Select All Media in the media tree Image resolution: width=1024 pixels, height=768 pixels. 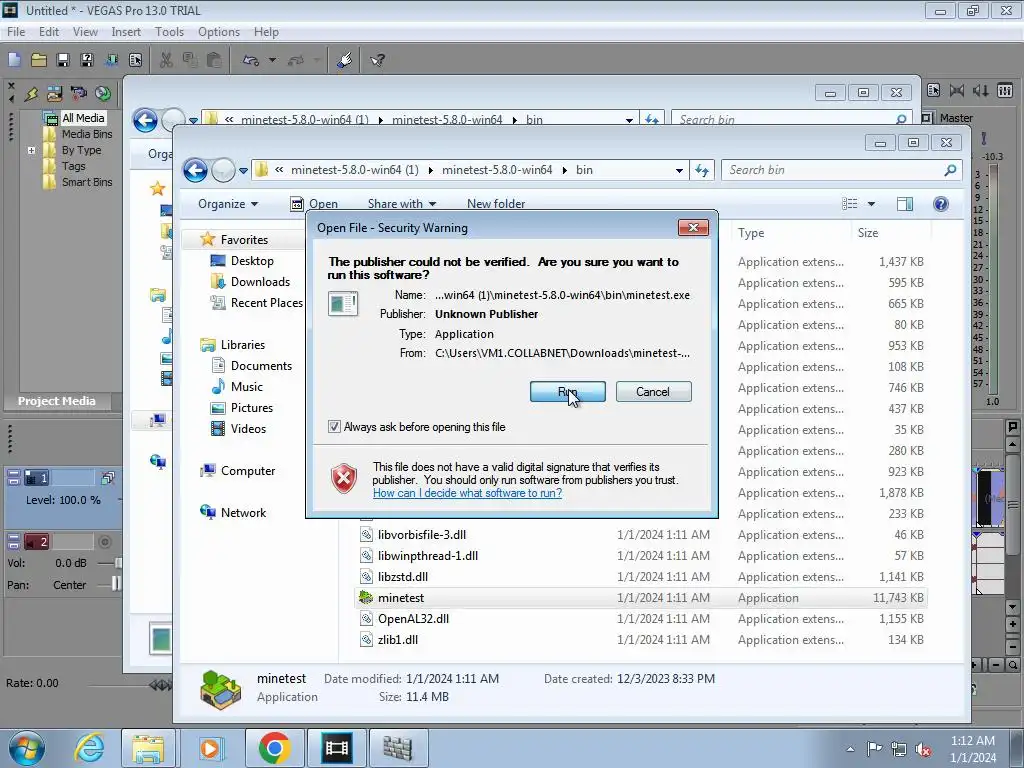click(83, 118)
